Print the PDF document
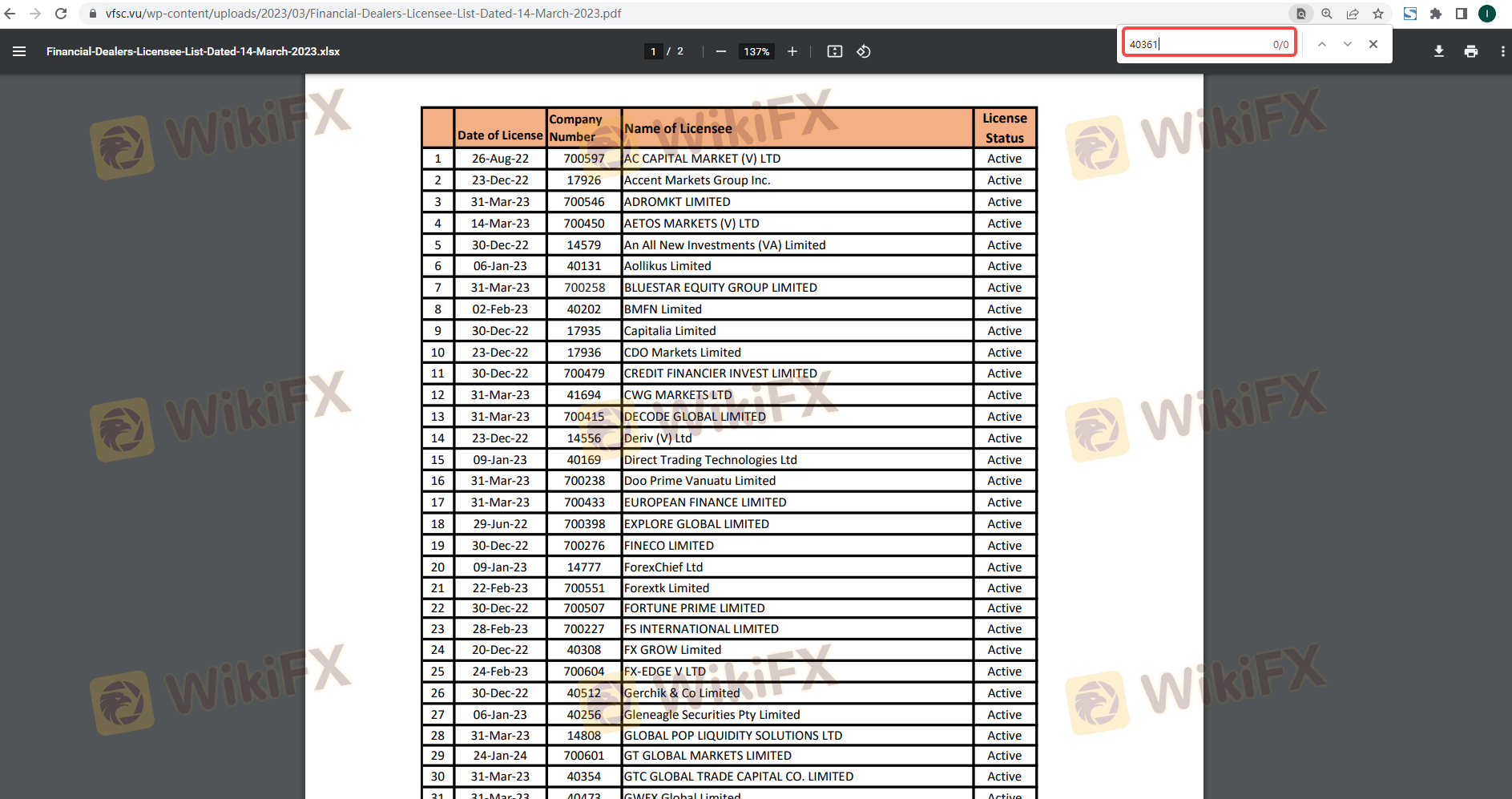Screen dimensions: 1512x799 [1471, 51]
